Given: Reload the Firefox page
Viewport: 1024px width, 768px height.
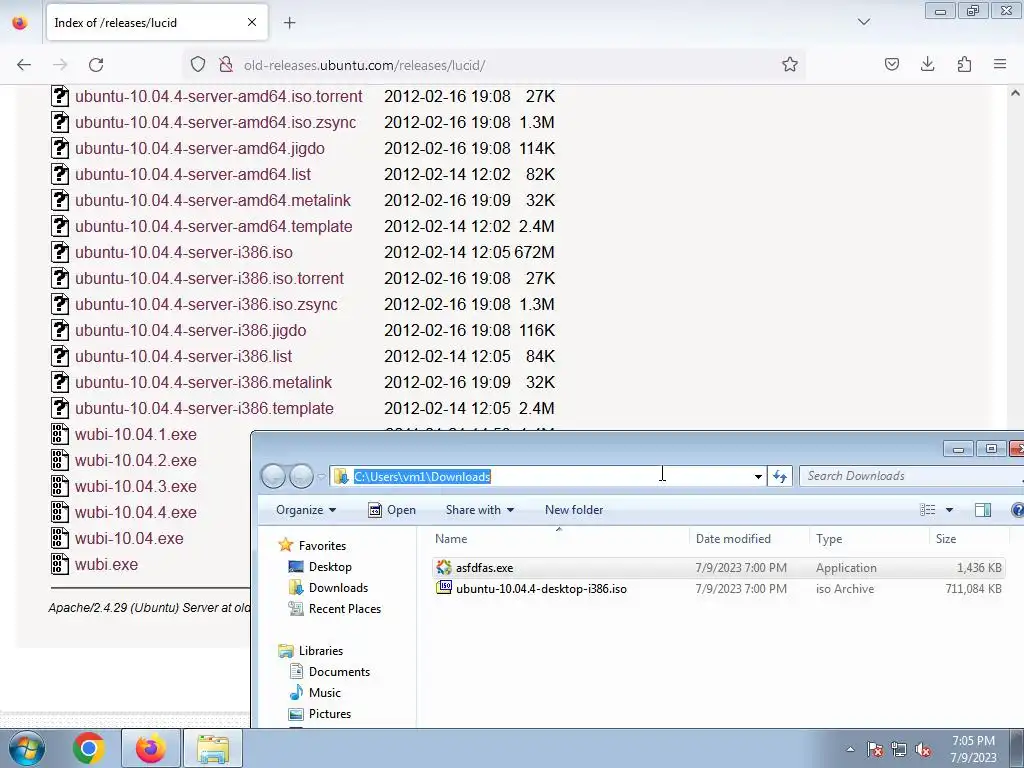Looking at the screenshot, I should (96, 65).
